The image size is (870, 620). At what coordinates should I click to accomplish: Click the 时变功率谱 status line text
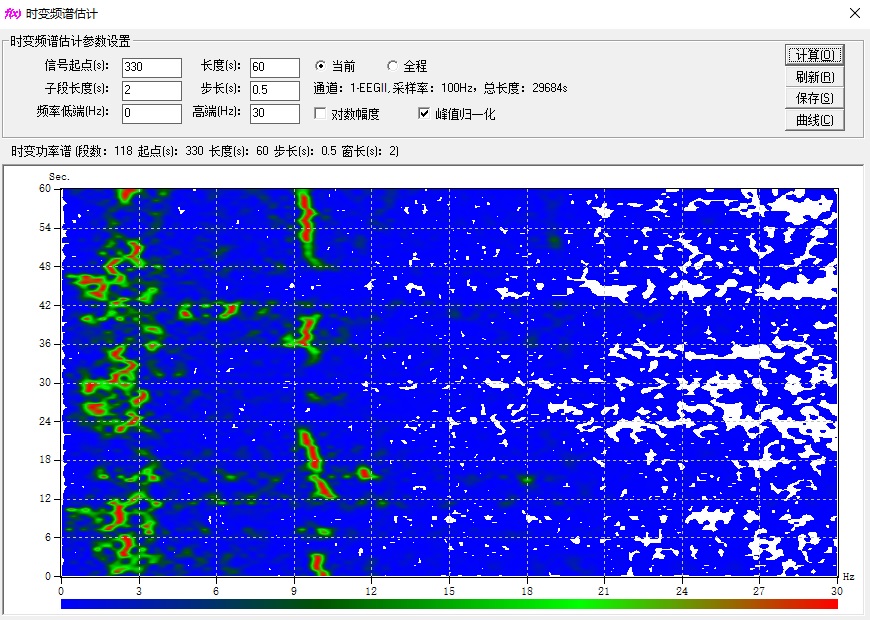coord(205,151)
